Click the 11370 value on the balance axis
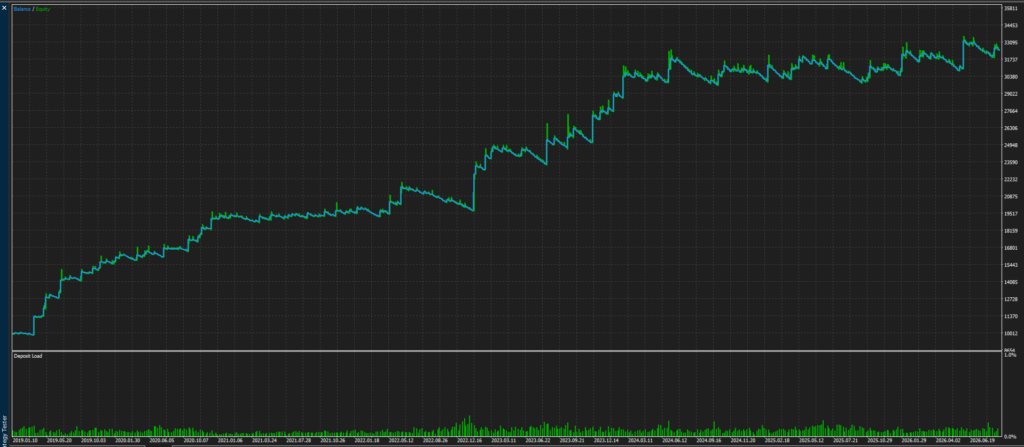Image resolution: width=1024 pixels, height=447 pixels. 1011,316
